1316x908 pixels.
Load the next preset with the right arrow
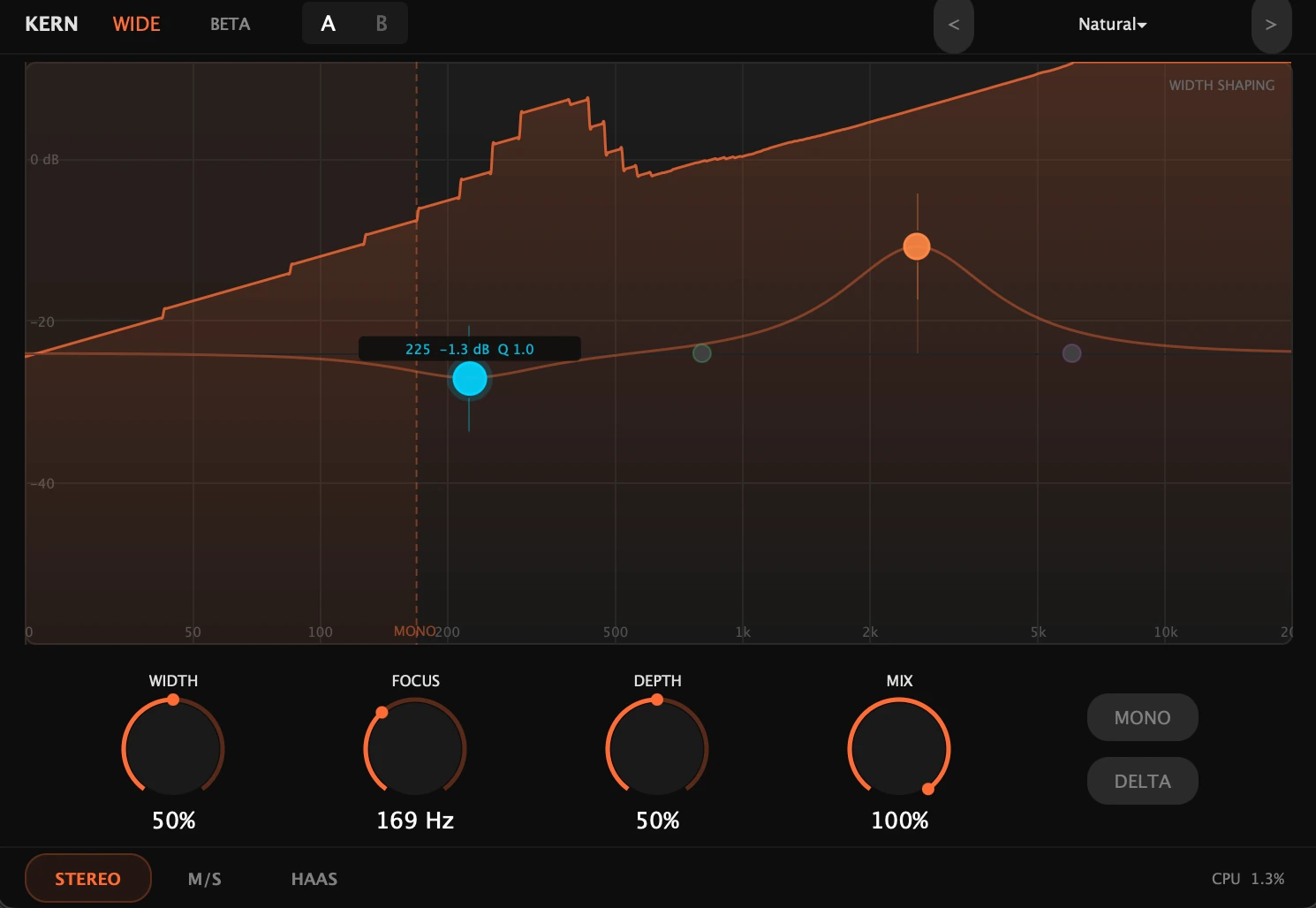pos(1272,25)
